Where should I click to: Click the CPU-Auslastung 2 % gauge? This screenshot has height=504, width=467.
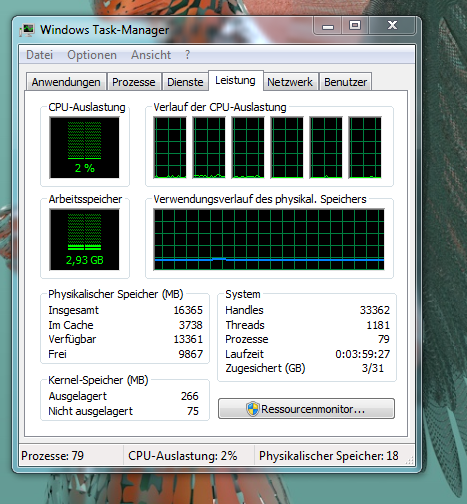click(84, 147)
